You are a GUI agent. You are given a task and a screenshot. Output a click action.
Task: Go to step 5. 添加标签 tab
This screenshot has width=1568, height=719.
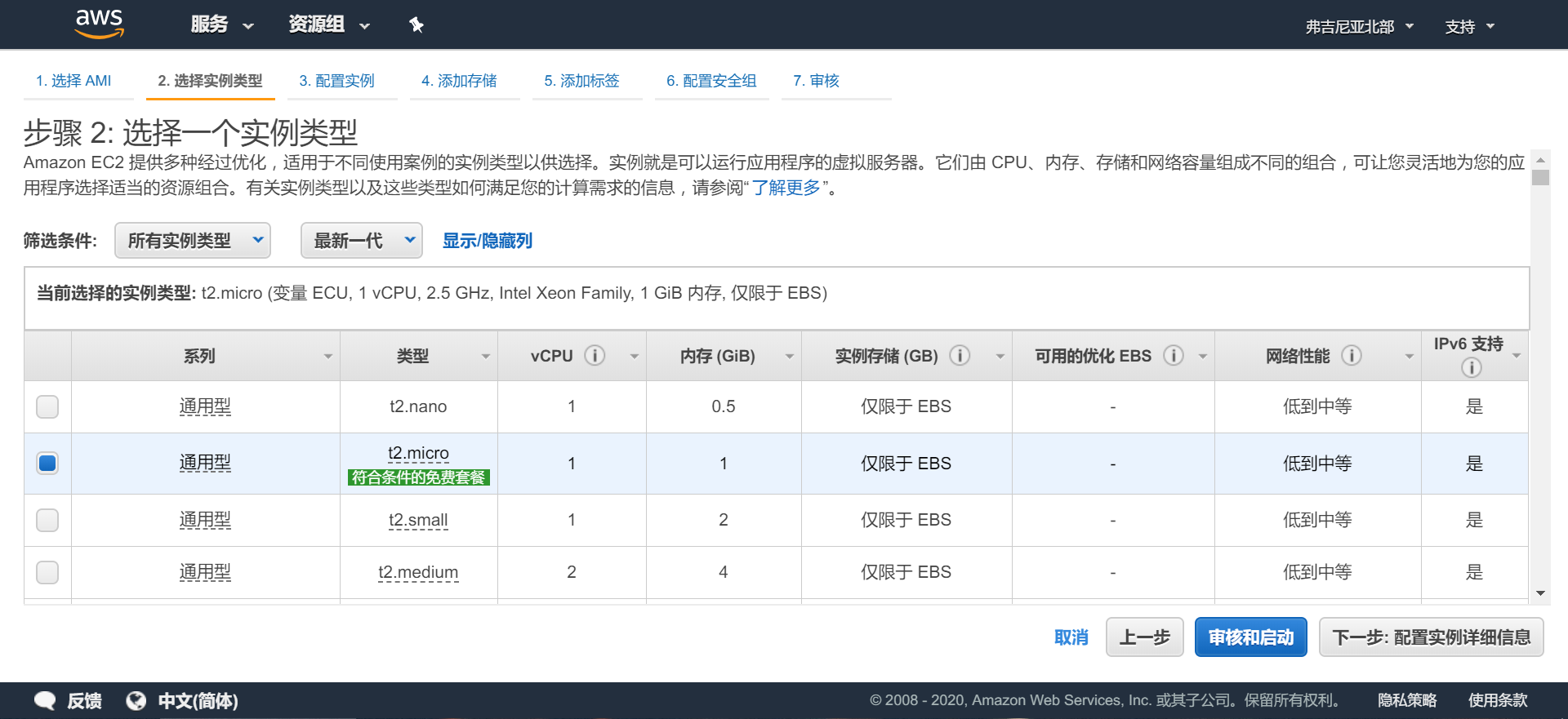pos(581,81)
